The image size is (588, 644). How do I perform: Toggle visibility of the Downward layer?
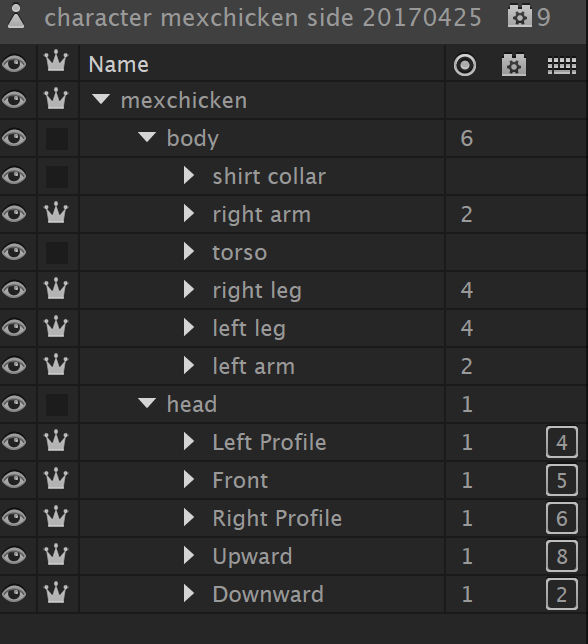15,593
